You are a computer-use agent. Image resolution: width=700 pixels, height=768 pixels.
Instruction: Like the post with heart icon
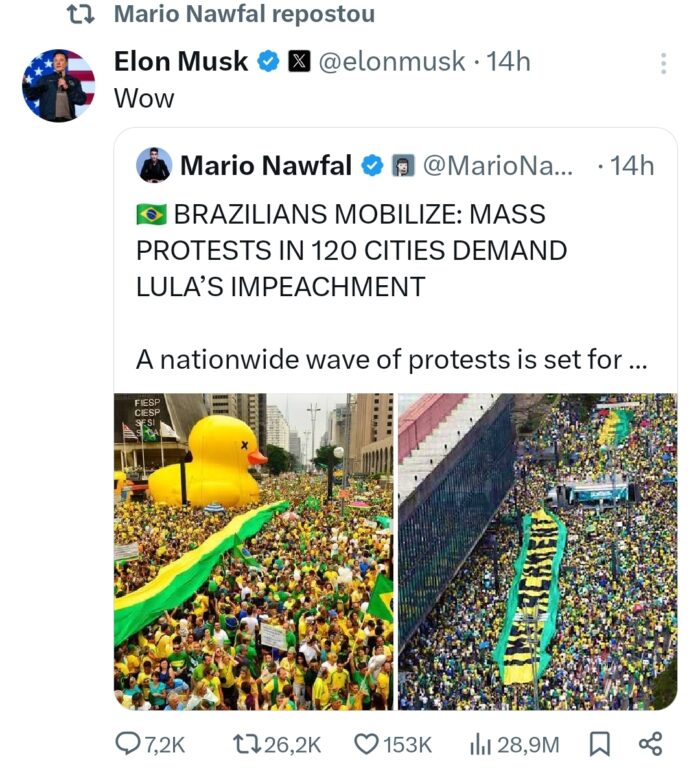pos(366,743)
